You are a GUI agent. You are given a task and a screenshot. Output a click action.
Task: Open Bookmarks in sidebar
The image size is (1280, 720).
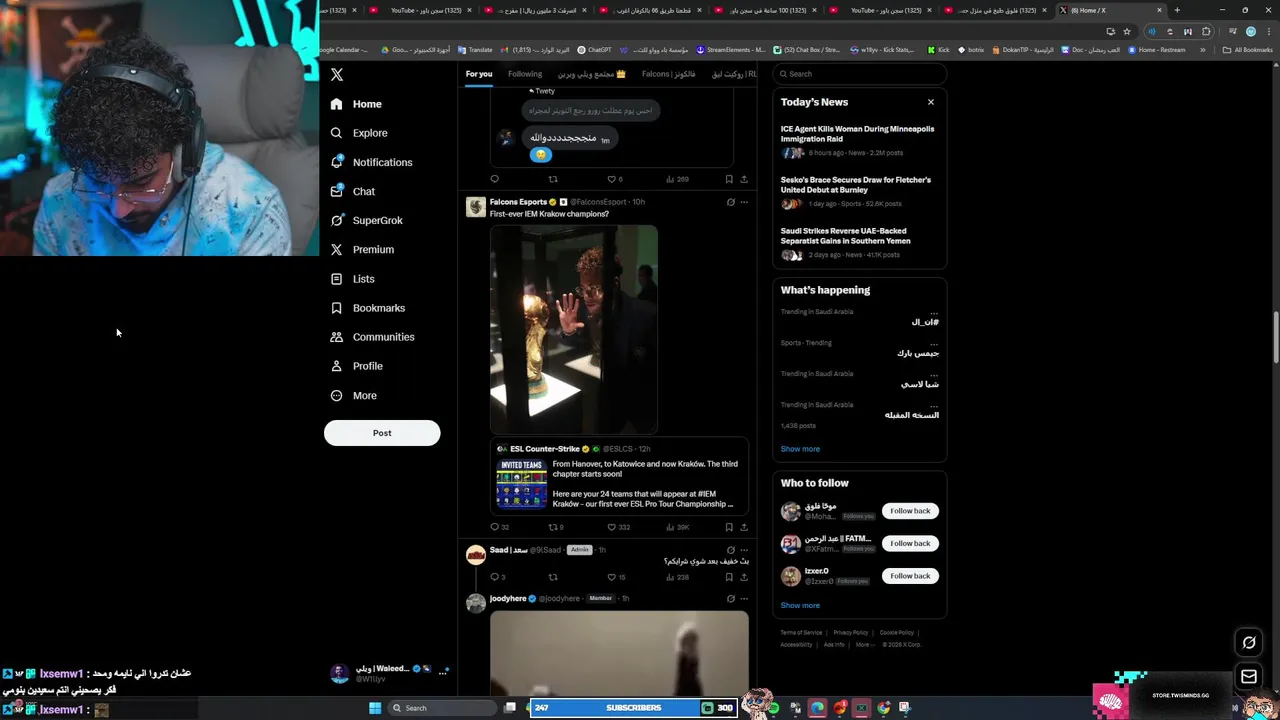(367, 308)
